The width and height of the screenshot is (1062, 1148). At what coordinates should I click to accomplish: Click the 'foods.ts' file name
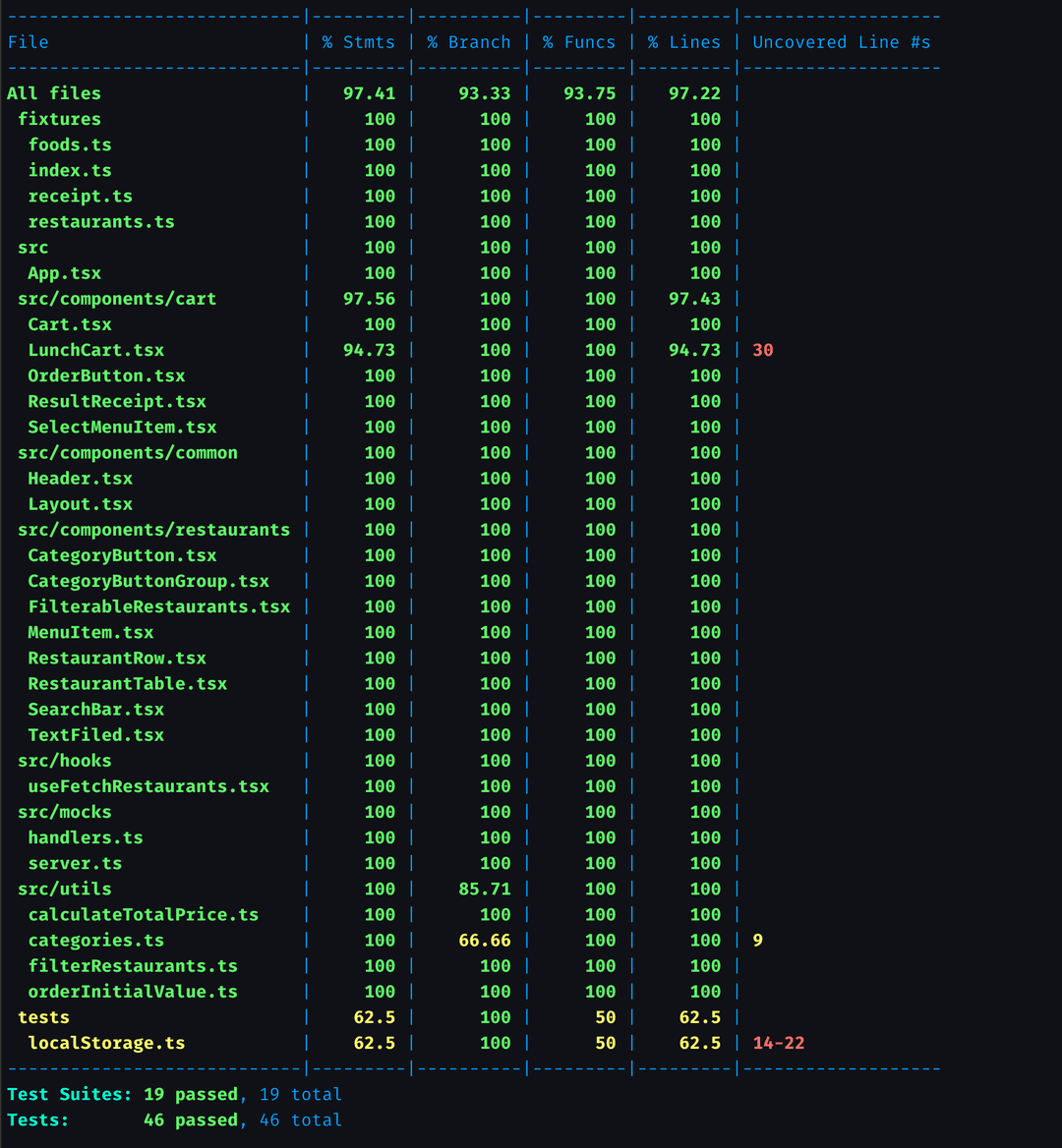click(x=70, y=144)
